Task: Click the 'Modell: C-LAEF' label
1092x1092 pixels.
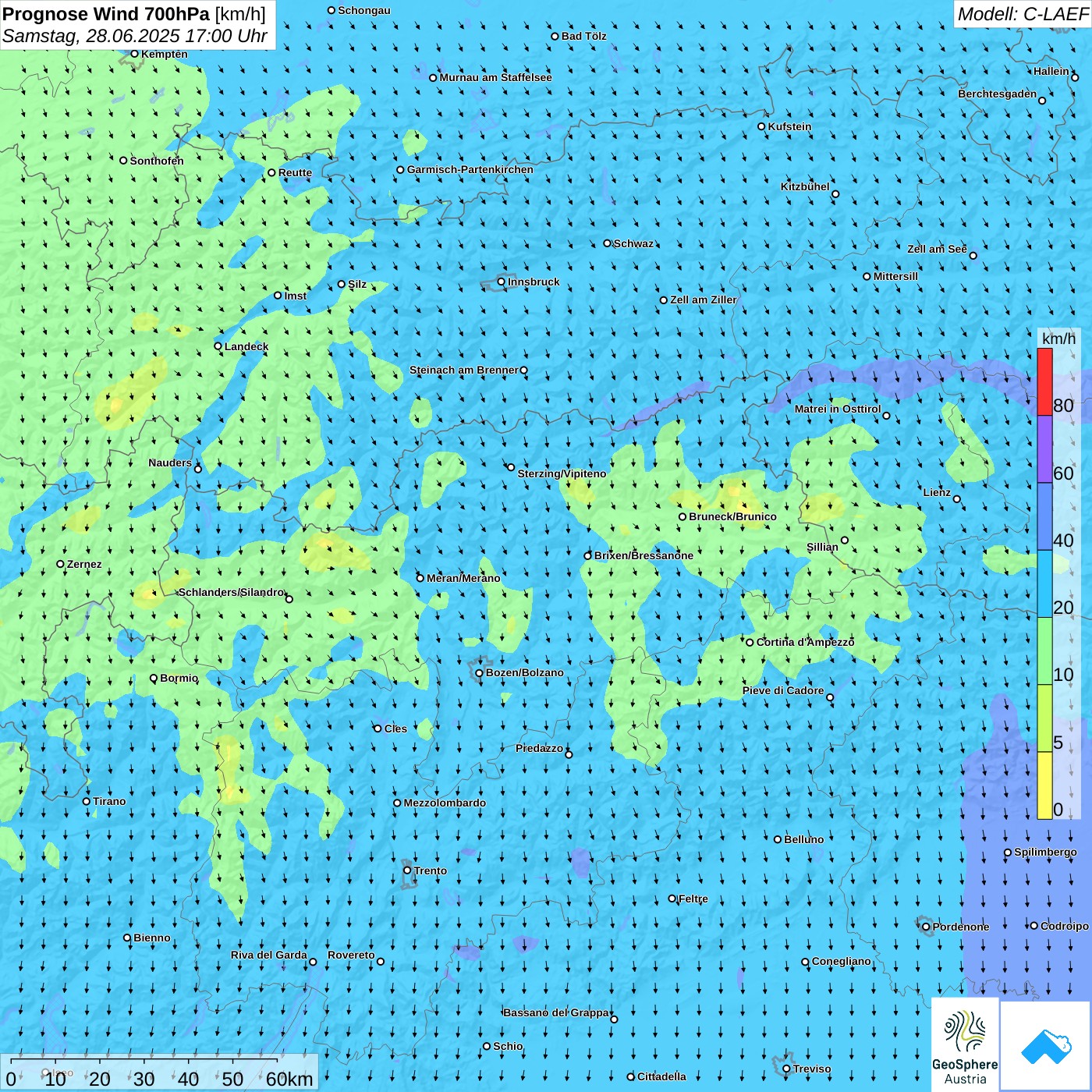Action: click(1023, 14)
